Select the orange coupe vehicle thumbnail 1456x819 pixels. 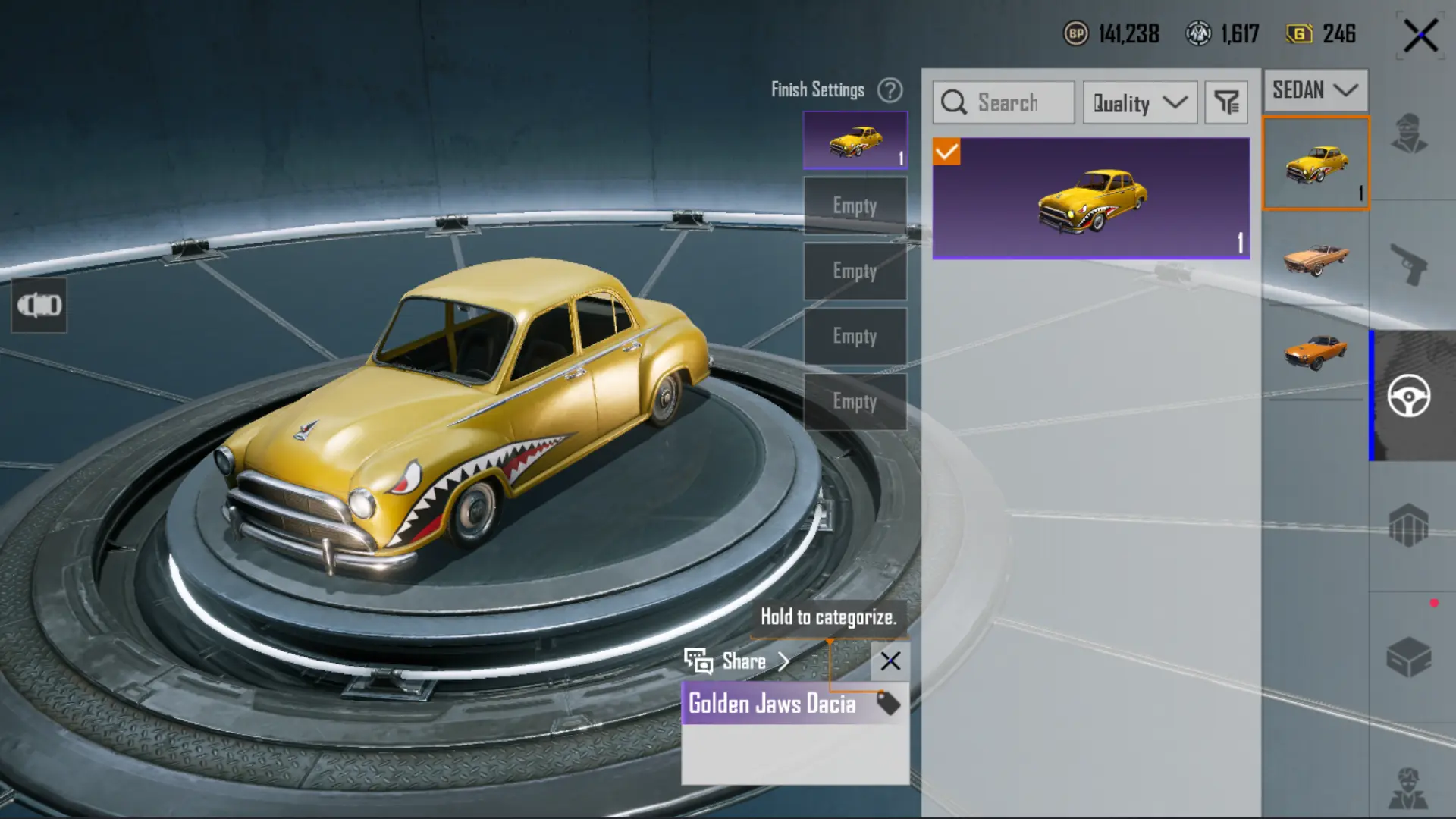click(1316, 352)
